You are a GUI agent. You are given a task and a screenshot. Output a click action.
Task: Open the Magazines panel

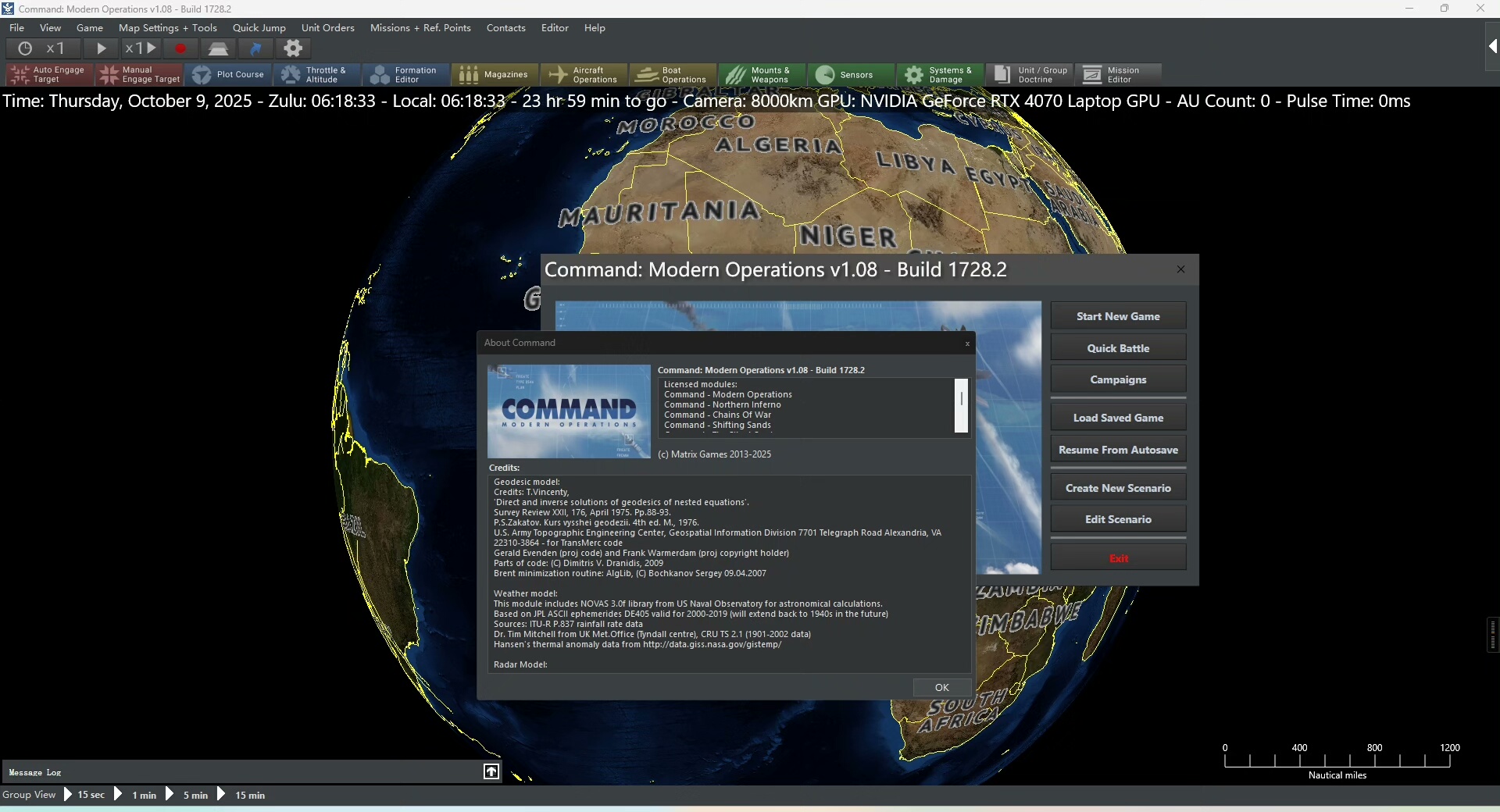point(495,75)
